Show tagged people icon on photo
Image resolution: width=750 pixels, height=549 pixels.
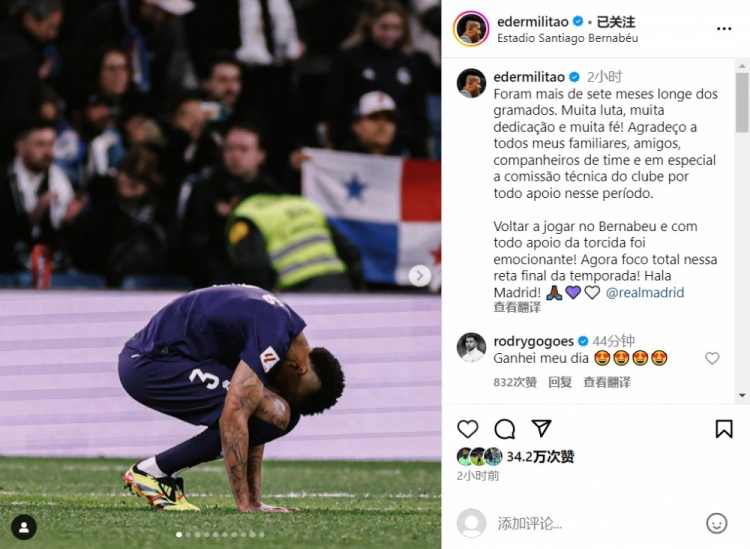[x=23, y=527]
